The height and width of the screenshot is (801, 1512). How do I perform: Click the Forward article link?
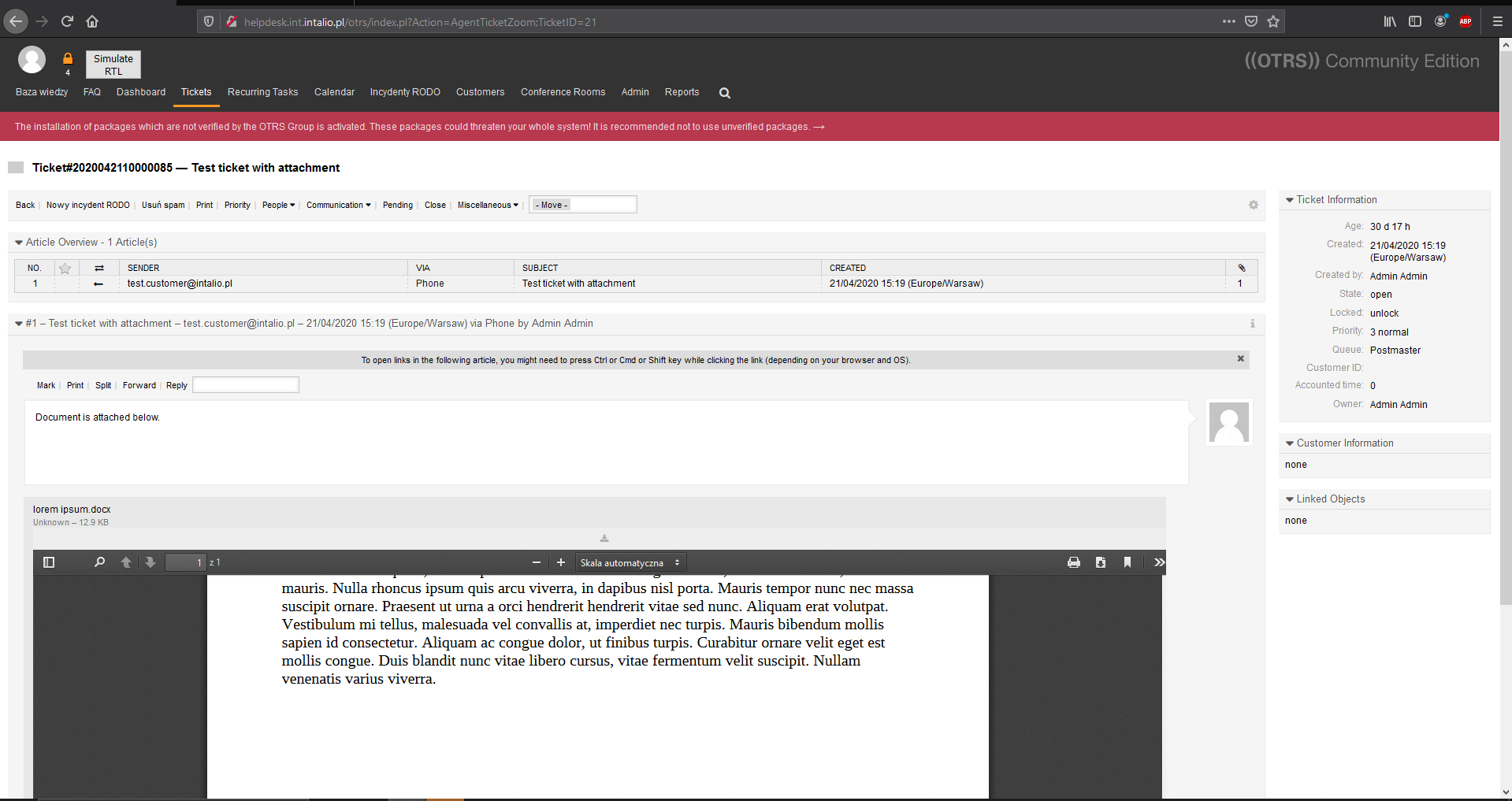point(139,385)
